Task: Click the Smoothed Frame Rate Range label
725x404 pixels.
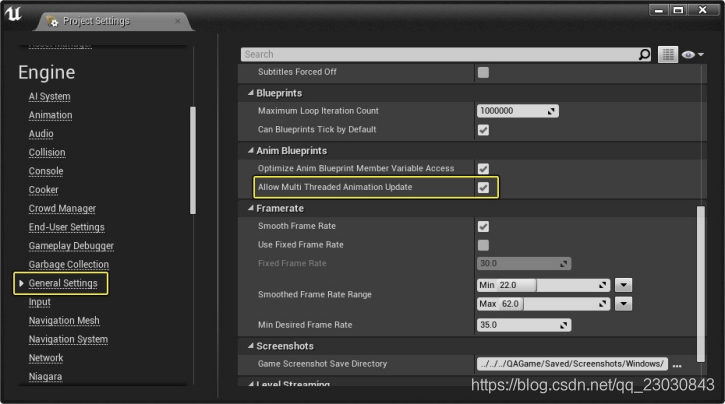Action: point(315,294)
